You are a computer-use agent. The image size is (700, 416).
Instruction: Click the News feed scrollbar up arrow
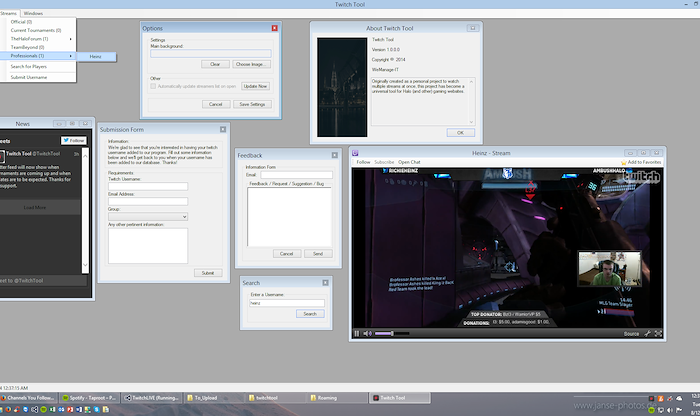pos(85,155)
